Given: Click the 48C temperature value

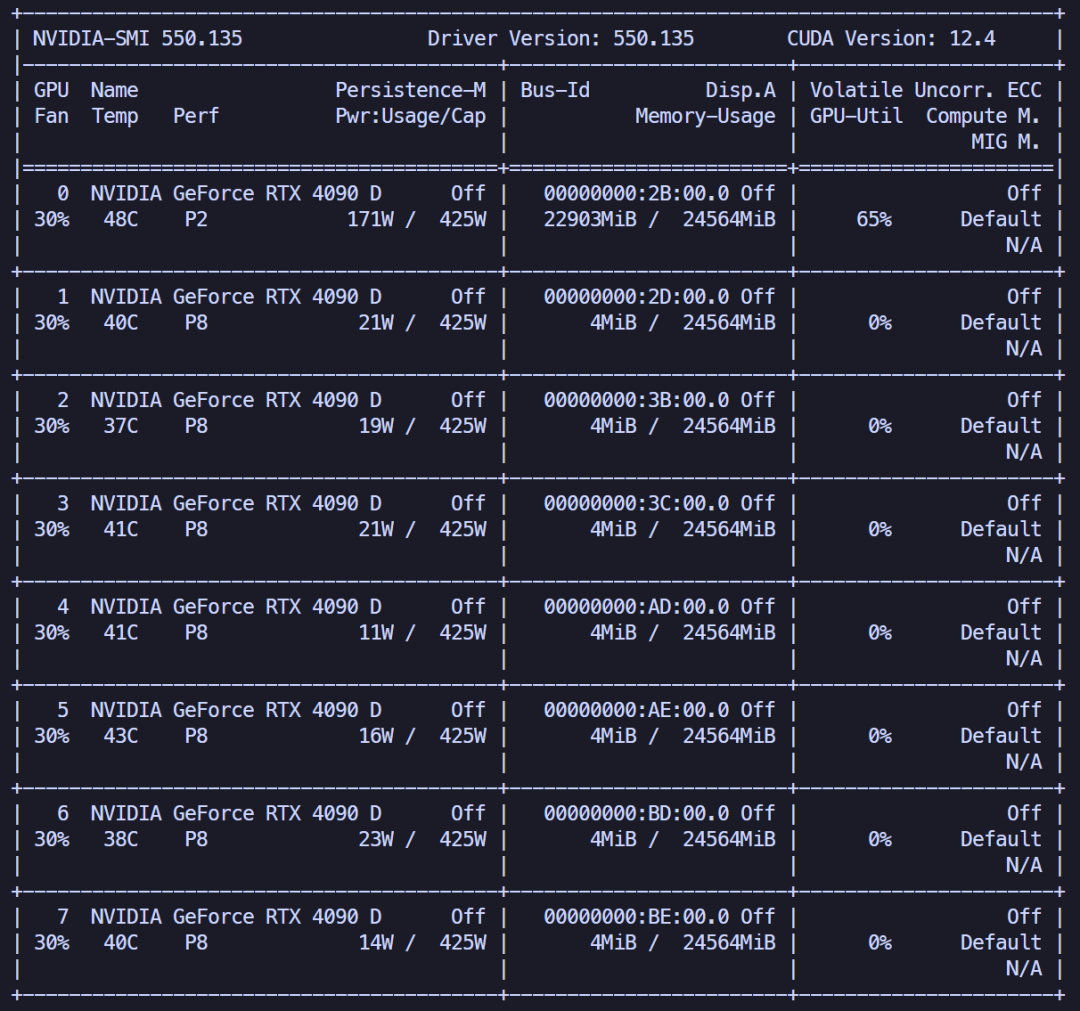Looking at the screenshot, I should click(x=121, y=220).
